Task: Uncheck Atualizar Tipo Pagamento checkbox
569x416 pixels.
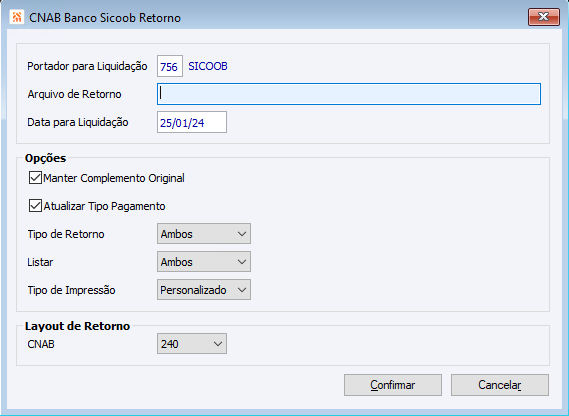Action: (35, 206)
